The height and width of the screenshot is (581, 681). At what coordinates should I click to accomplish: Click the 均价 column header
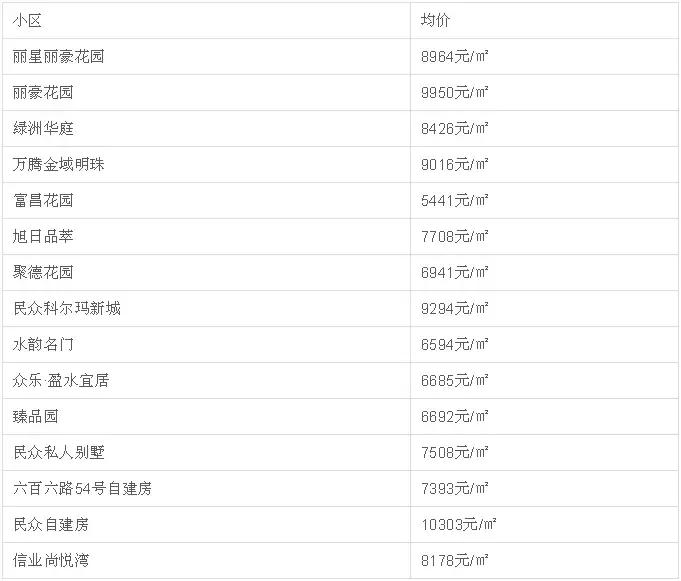tap(436, 21)
